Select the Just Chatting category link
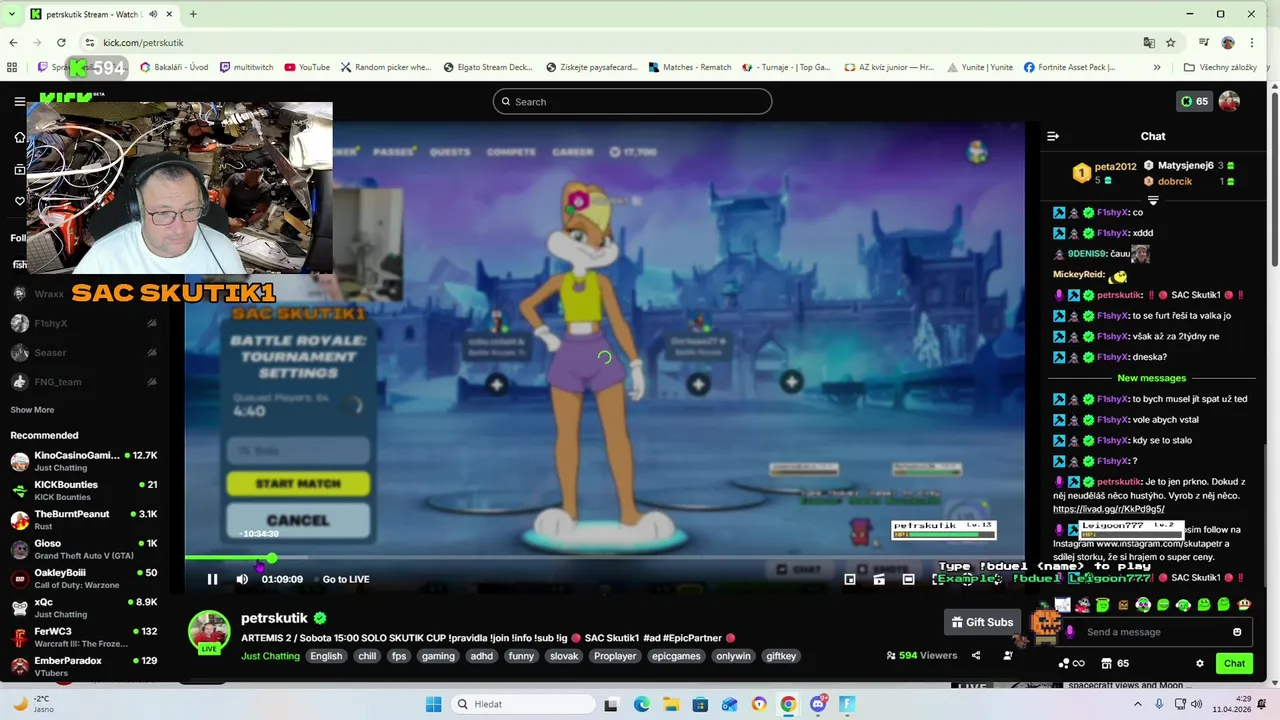The width and height of the screenshot is (1280, 720). [x=270, y=656]
